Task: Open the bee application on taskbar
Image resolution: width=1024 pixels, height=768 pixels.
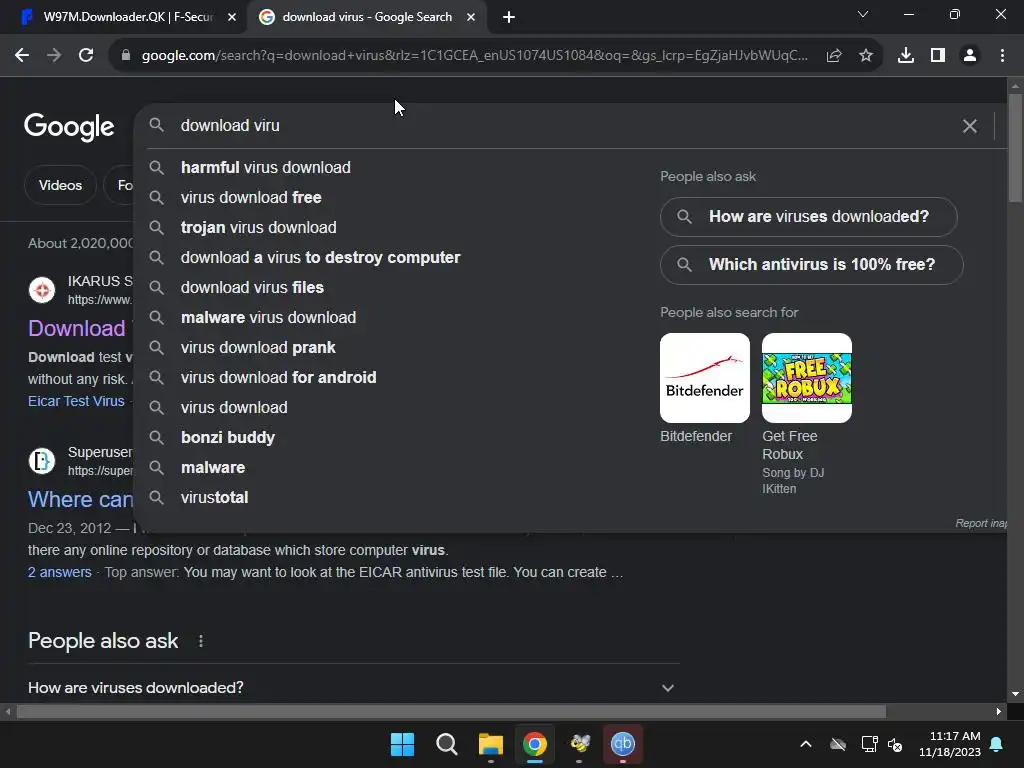Action: tap(579, 744)
